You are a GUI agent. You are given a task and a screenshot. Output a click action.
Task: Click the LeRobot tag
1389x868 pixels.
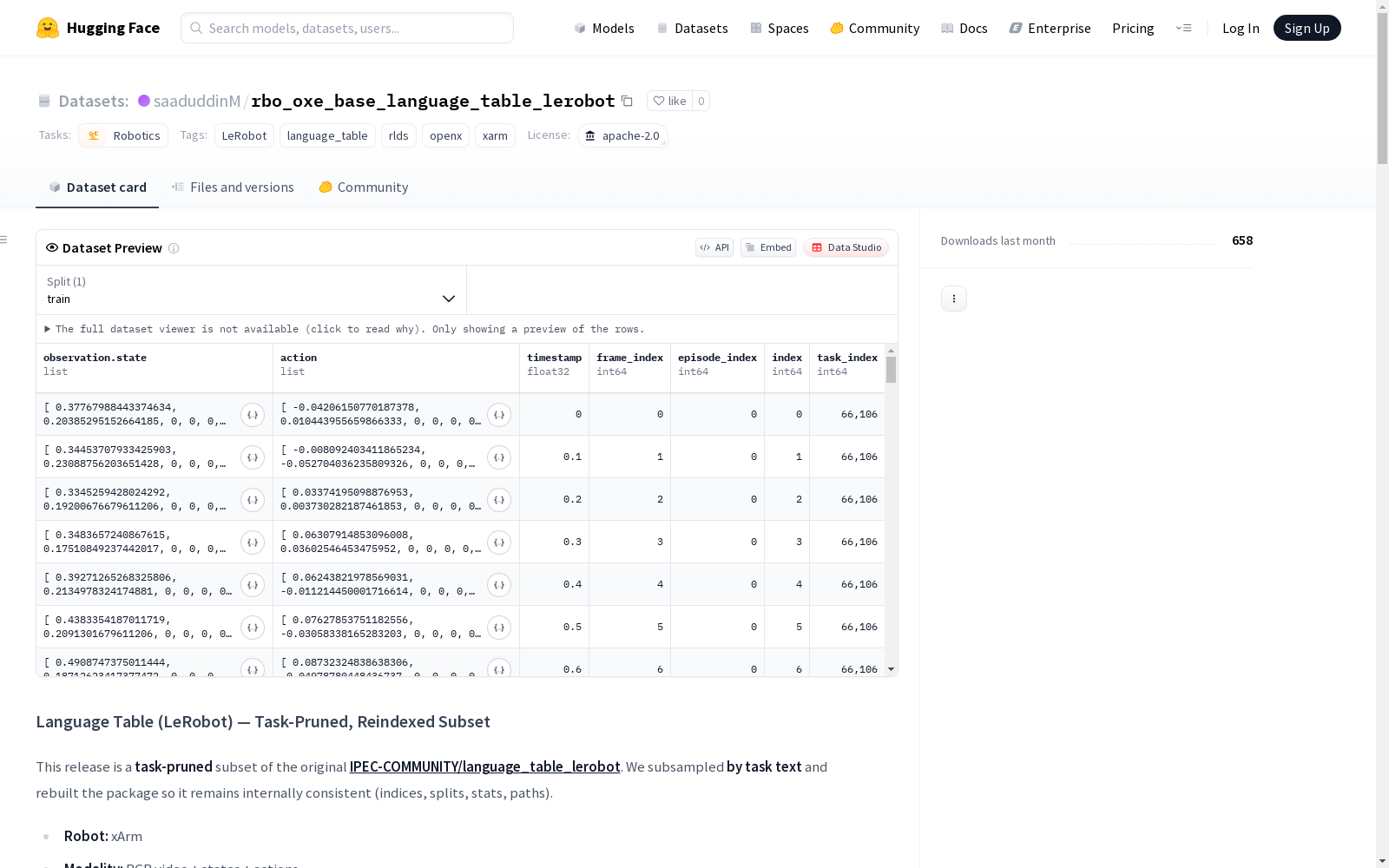coord(244,135)
